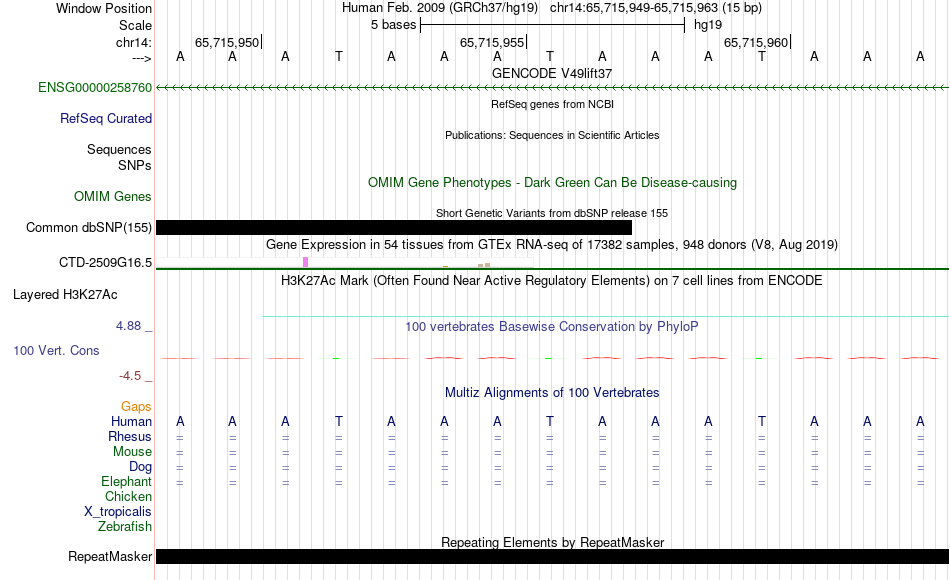This screenshot has height=580, width=950.
Task: Click the SNPs track label
Action: pos(135,165)
